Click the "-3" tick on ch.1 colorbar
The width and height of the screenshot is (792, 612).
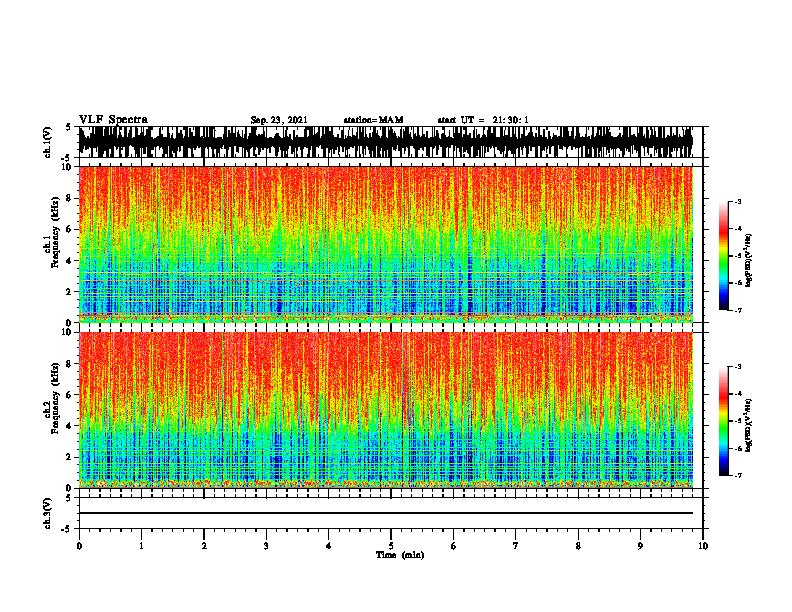tap(738, 201)
